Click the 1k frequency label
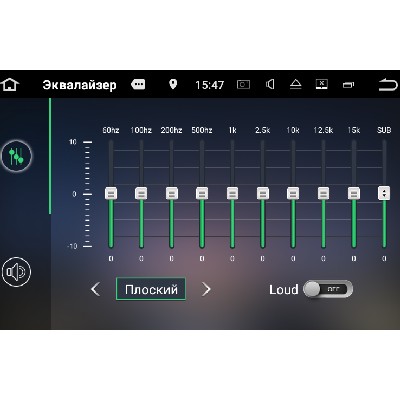The image size is (400, 400). (x=232, y=130)
